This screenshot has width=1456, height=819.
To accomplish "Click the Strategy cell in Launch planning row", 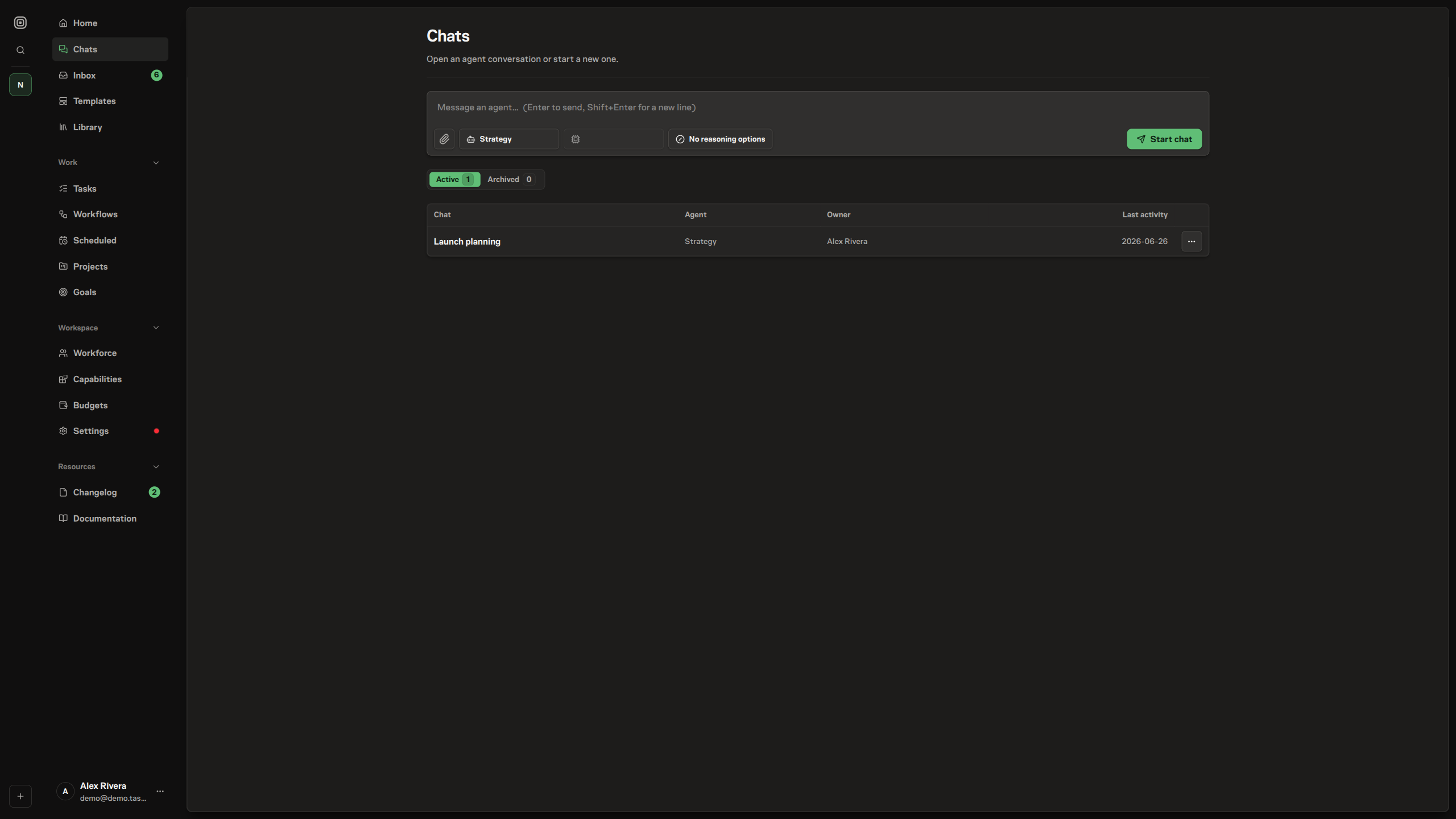I will [x=701, y=242].
